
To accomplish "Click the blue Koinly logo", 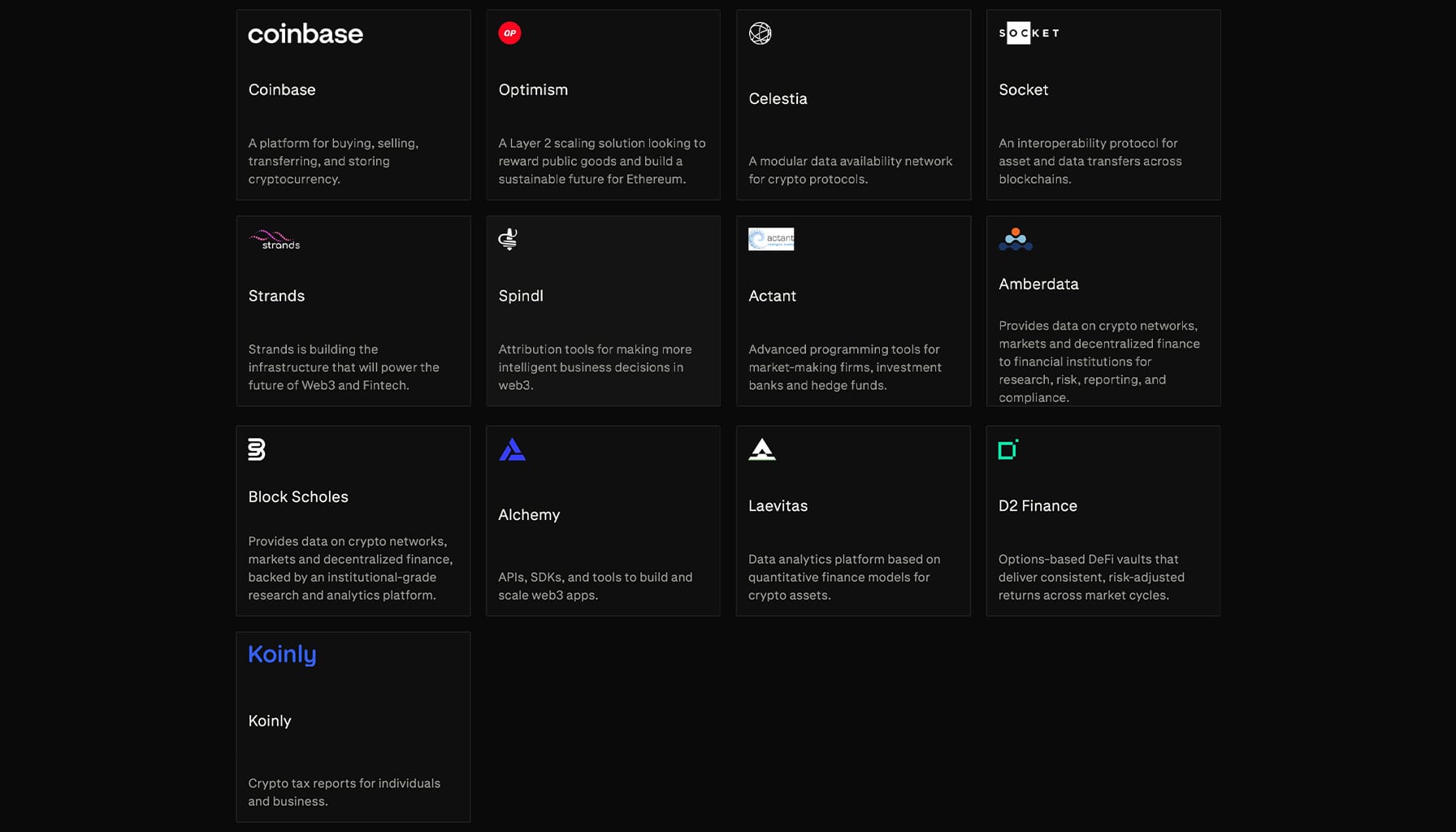I will 282,654.
